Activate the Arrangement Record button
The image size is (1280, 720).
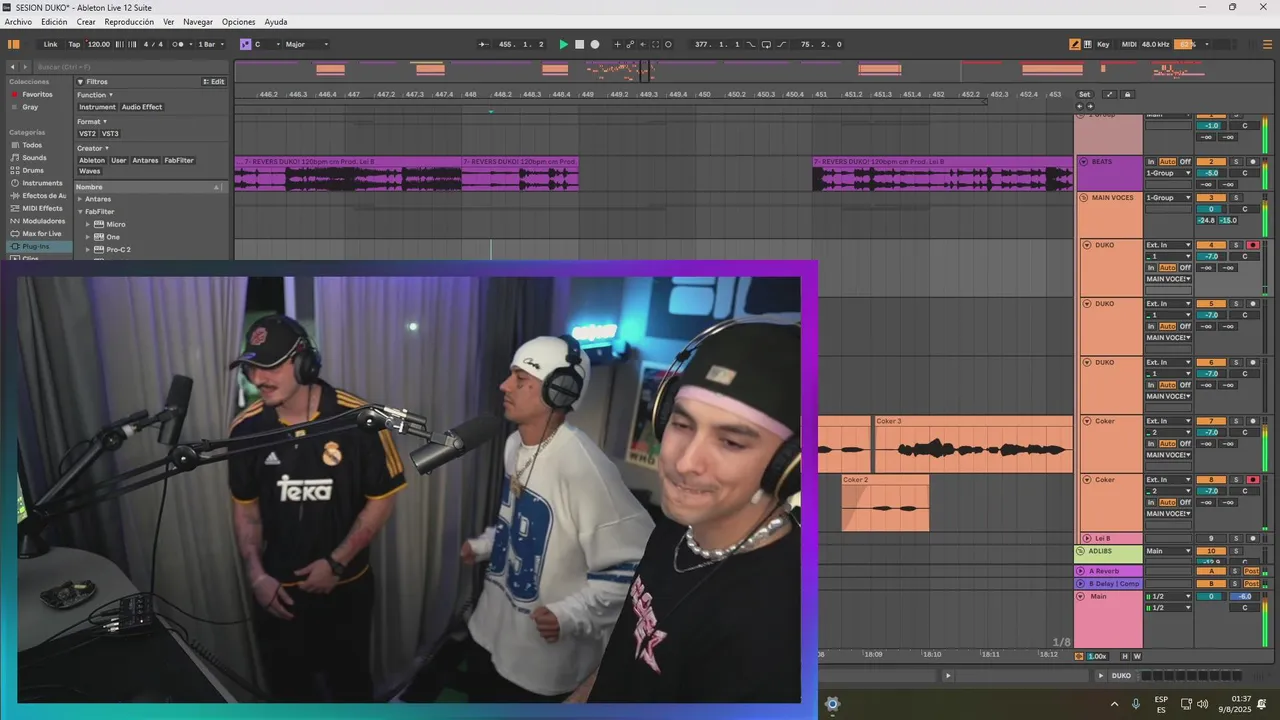(x=595, y=44)
